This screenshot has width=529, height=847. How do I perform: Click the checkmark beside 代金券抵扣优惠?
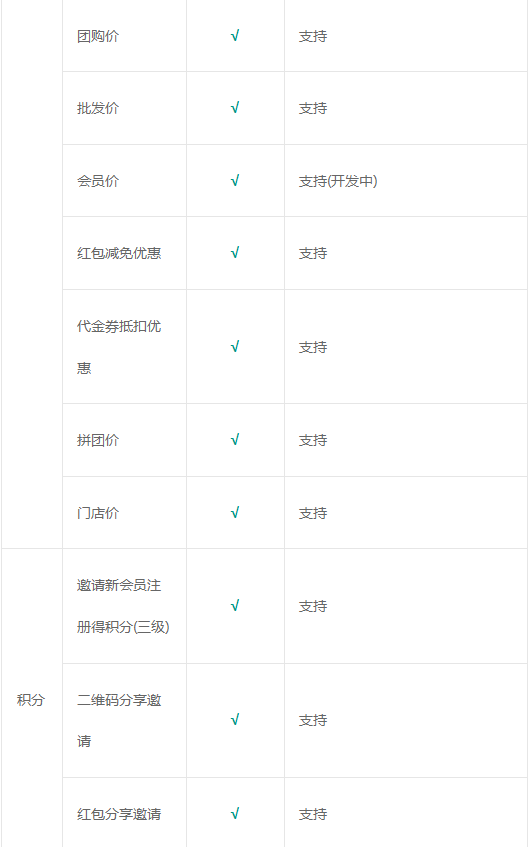pyautogui.click(x=235, y=347)
